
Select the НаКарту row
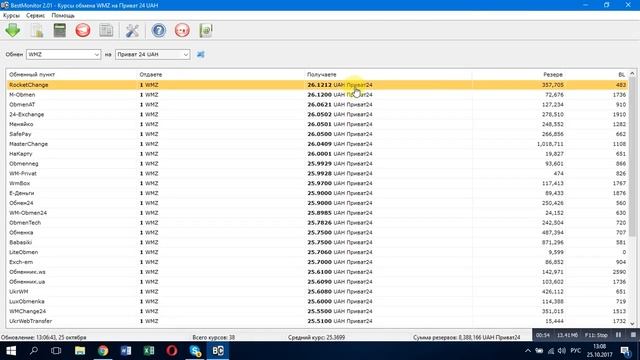318,154
